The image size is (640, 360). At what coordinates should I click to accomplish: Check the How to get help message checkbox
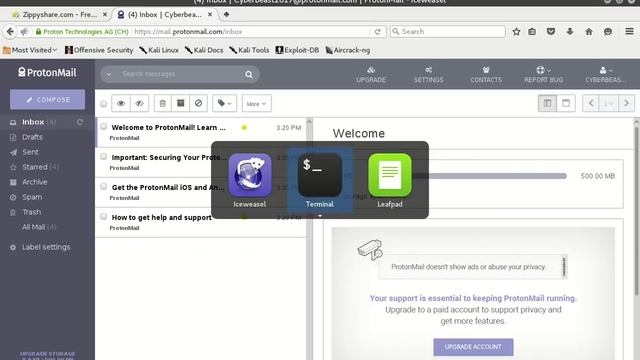(x=103, y=216)
